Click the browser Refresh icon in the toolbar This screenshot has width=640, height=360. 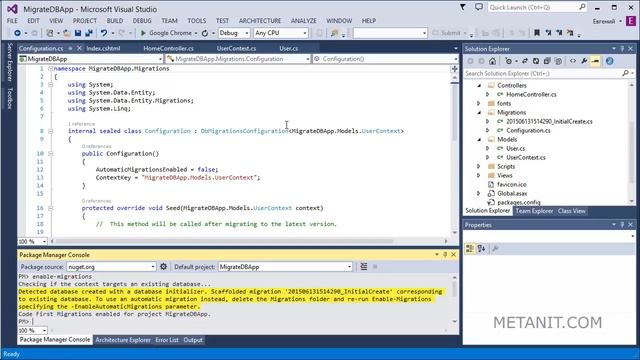(205, 33)
